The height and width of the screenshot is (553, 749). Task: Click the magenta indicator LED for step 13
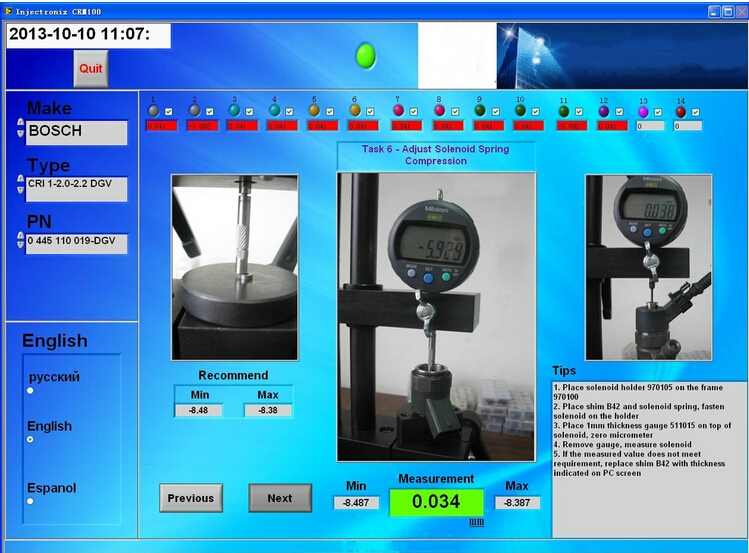pos(643,112)
